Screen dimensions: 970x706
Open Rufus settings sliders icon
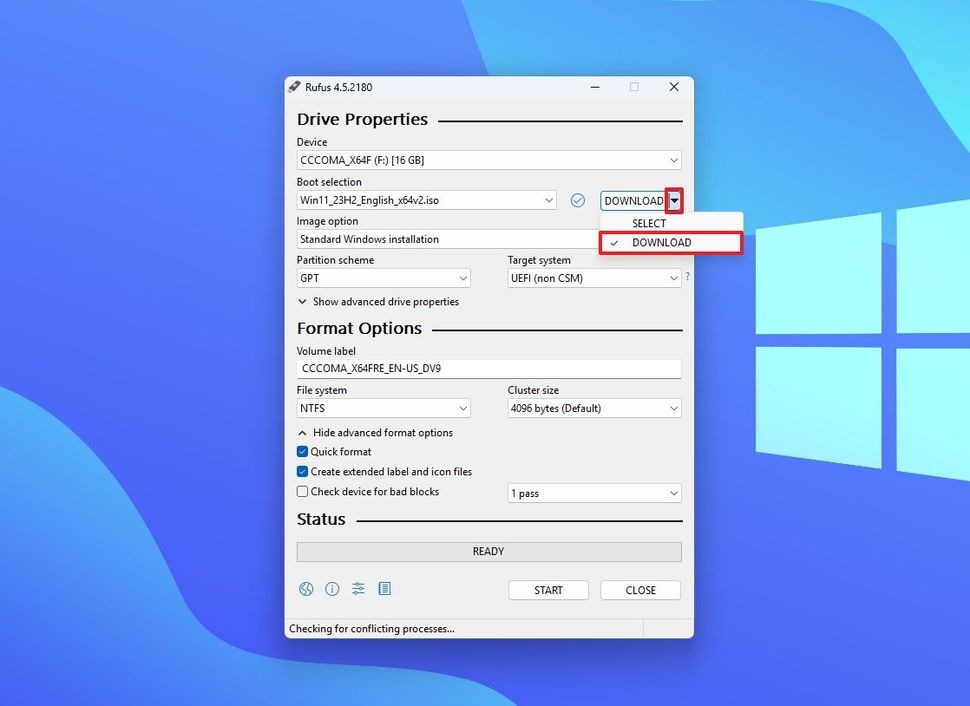point(358,589)
